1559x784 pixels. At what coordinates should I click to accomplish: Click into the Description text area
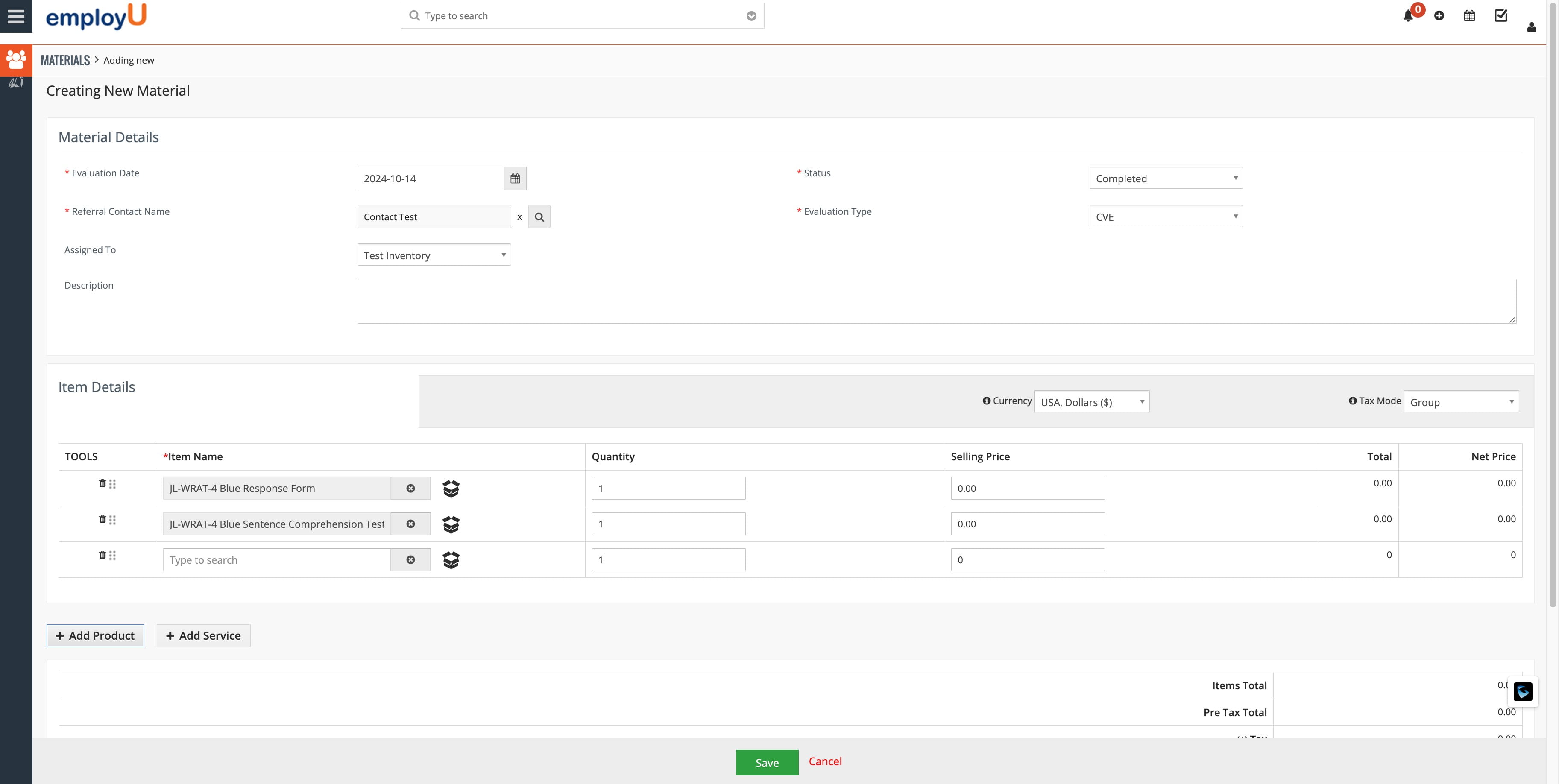point(936,301)
